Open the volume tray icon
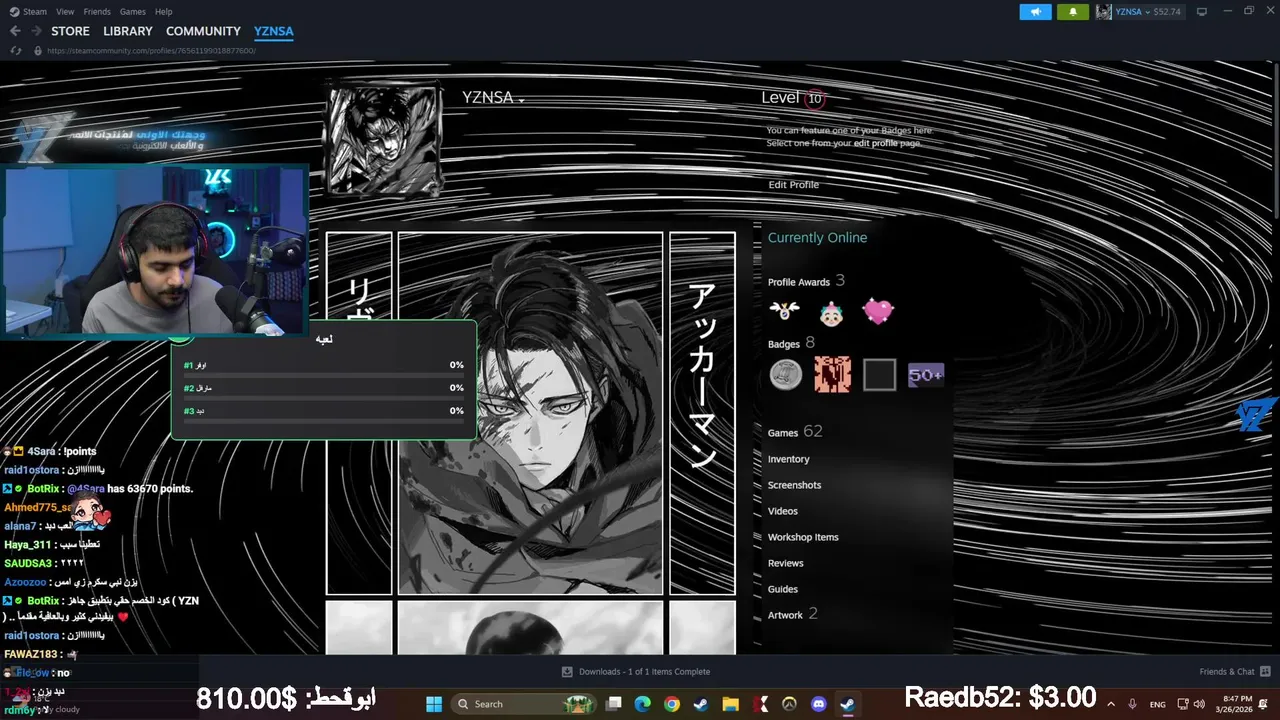 1199,704
